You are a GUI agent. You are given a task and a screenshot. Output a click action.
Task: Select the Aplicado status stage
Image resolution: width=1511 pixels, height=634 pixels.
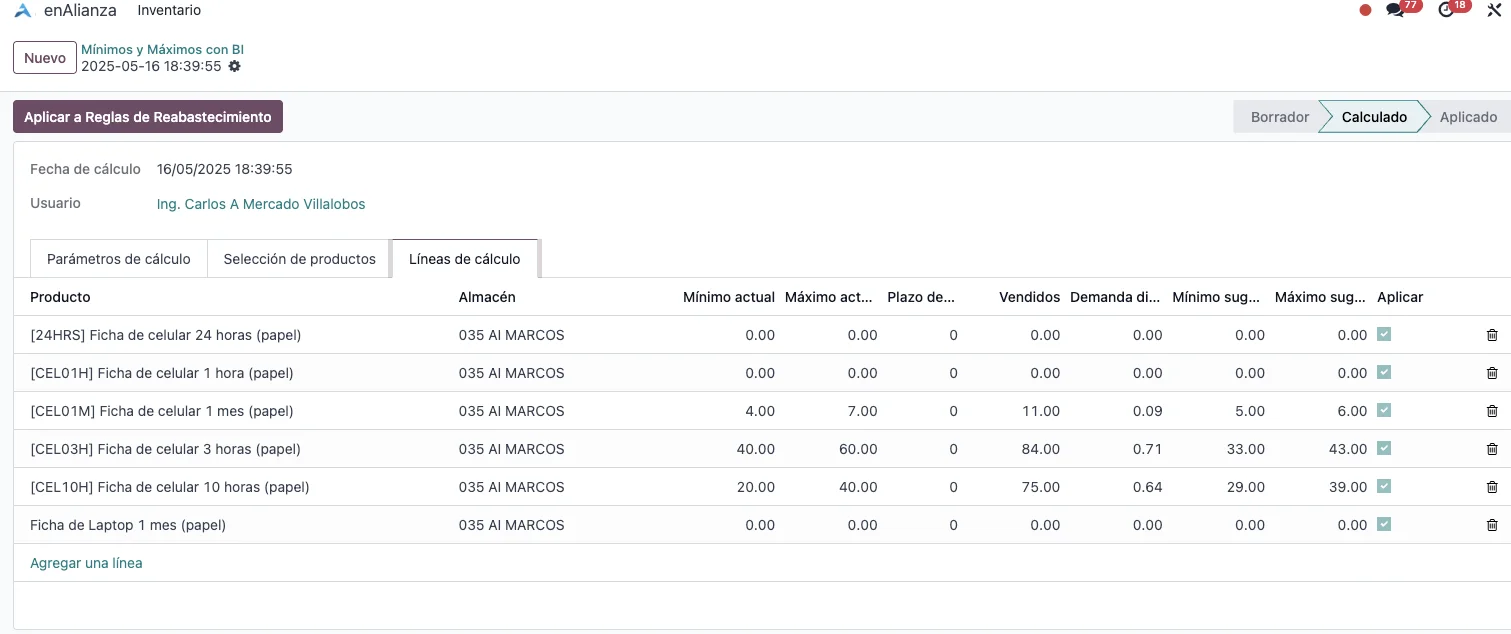pyautogui.click(x=1467, y=117)
